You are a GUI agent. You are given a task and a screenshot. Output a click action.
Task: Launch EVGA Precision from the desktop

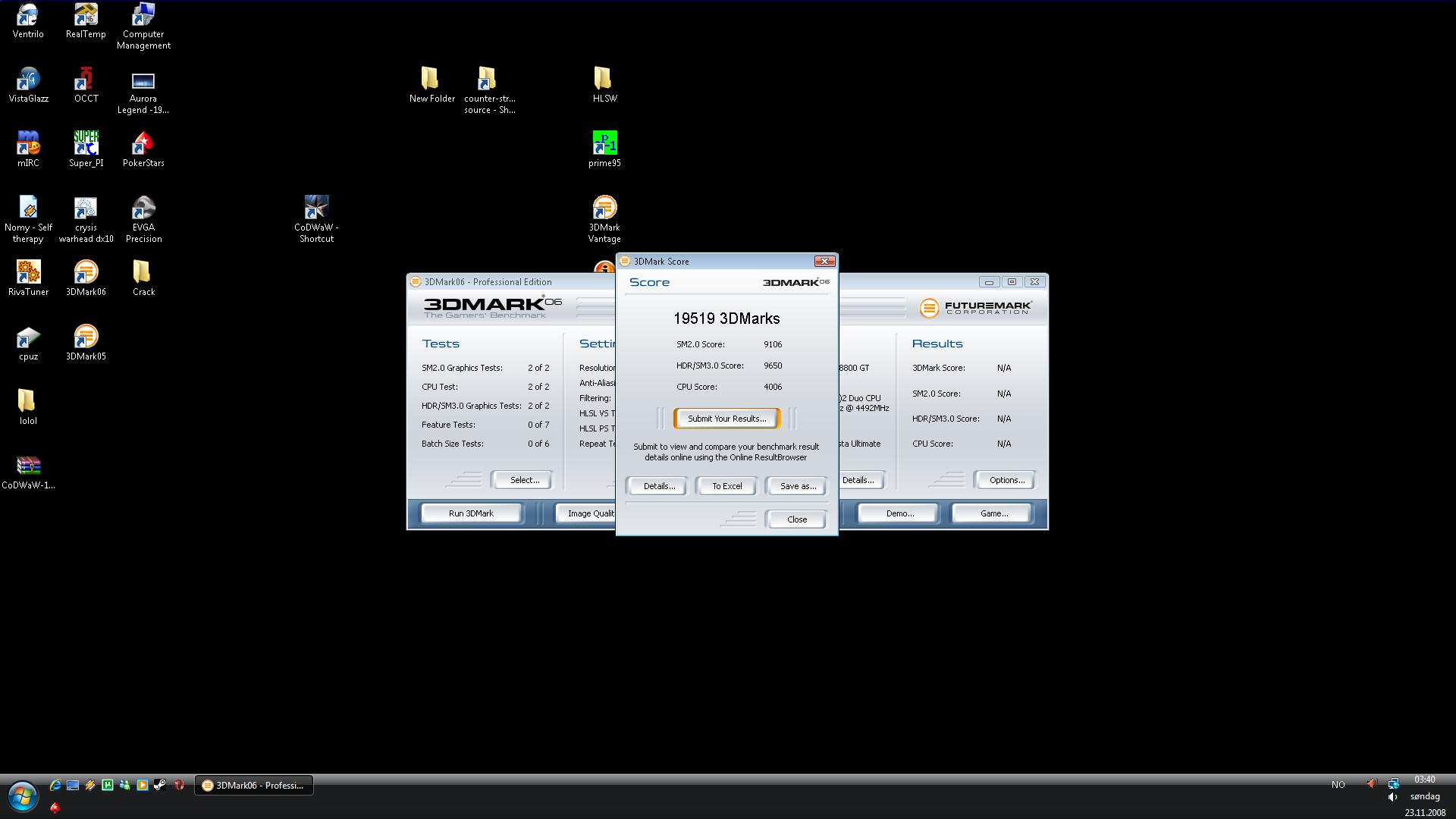[x=143, y=219]
